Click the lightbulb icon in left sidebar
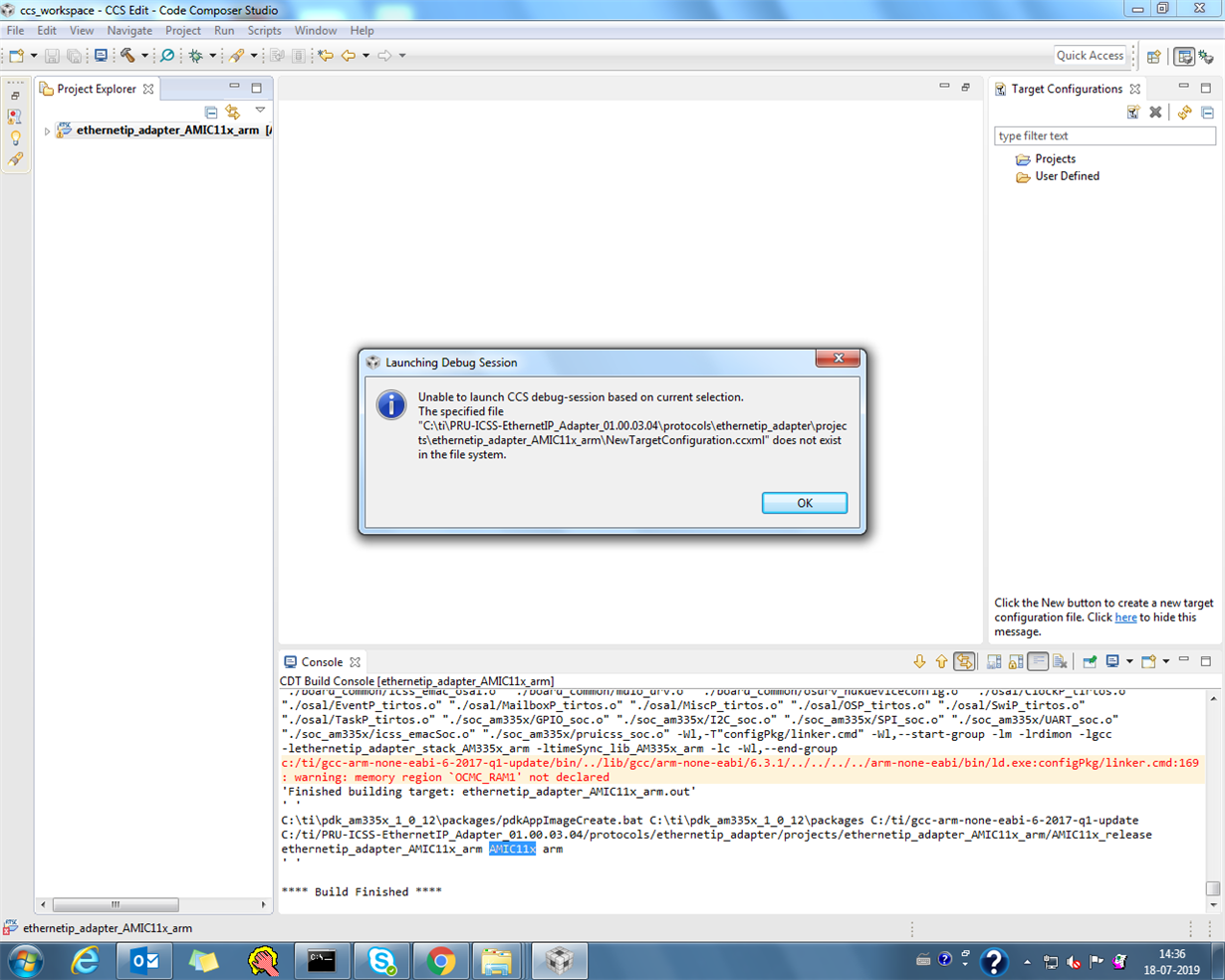Viewport: 1225px width, 980px height. 15,137
